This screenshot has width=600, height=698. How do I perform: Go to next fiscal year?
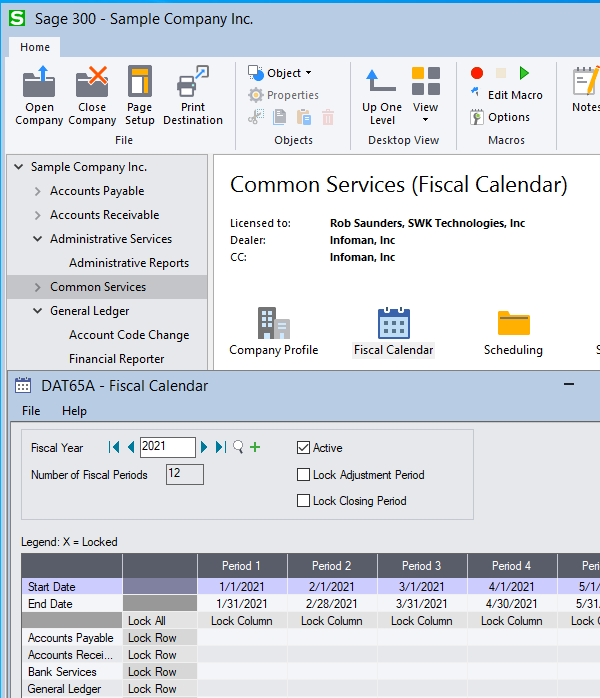click(204, 447)
